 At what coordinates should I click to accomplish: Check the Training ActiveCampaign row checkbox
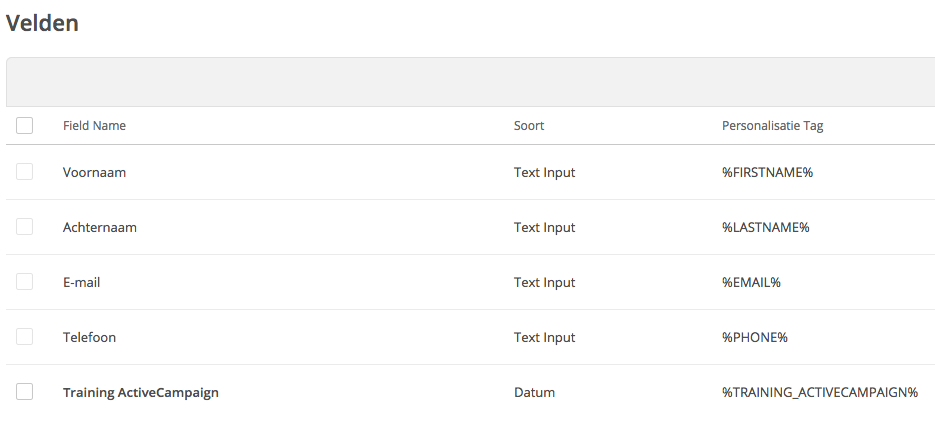click(25, 392)
